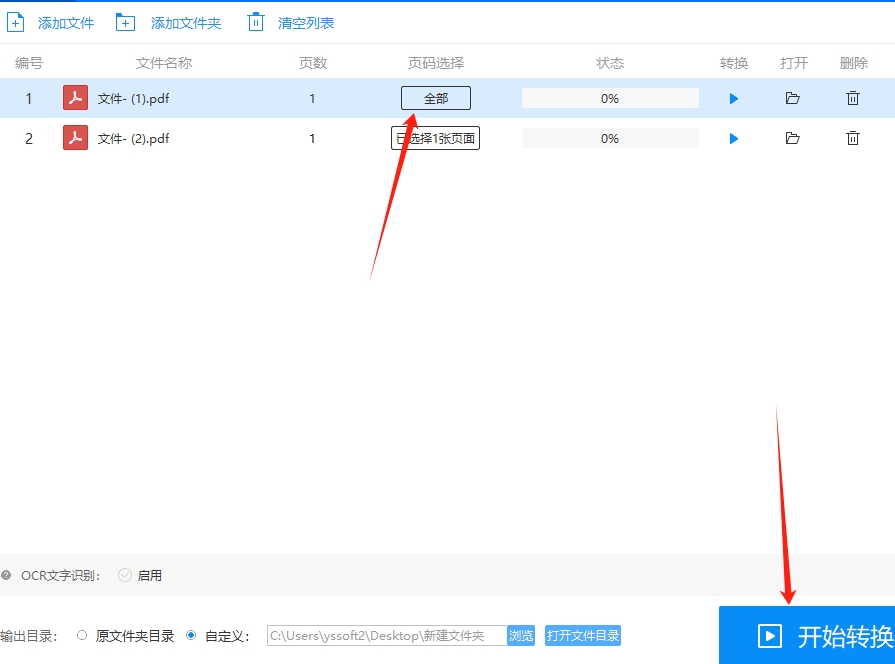Open output folder for 文件- (2).pdf
Screen dimensions: 895x664
(792, 138)
